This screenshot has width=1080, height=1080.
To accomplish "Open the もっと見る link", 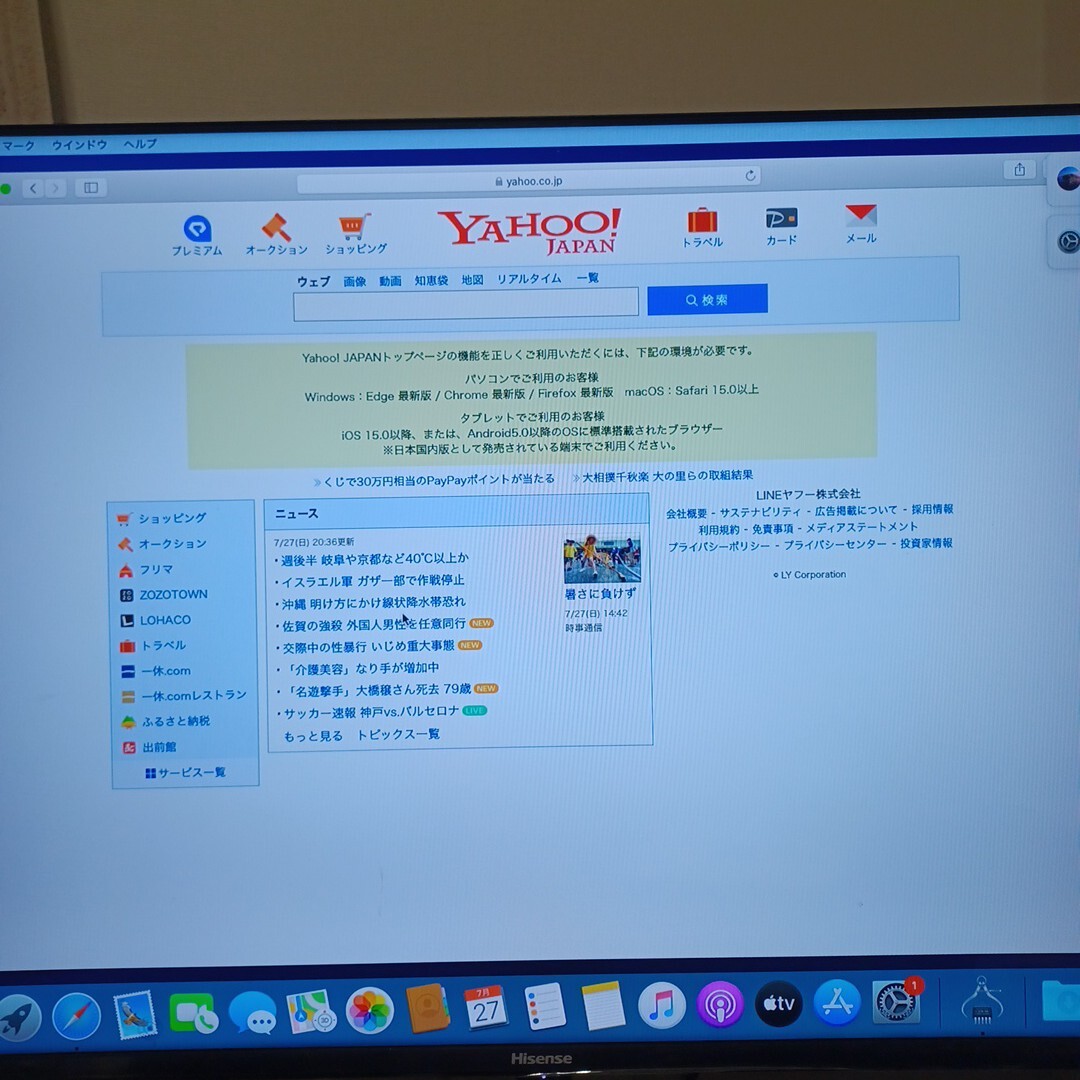I will click(x=313, y=736).
